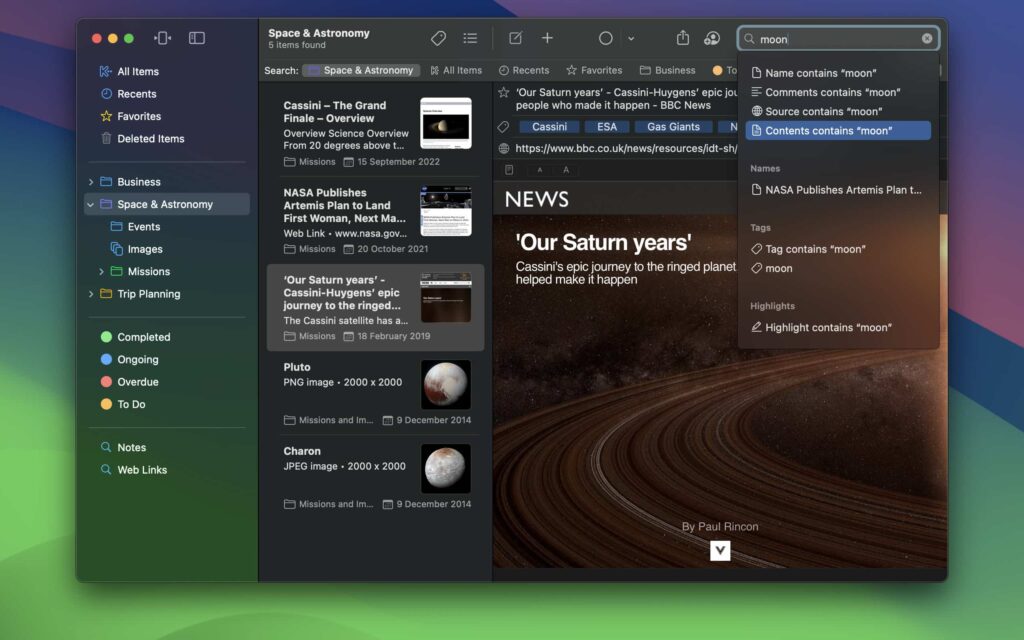Image resolution: width=1024 pixels, height=640 pixels.
Task: Open the tag editor from the toolbar
Action: coord(438,38)
